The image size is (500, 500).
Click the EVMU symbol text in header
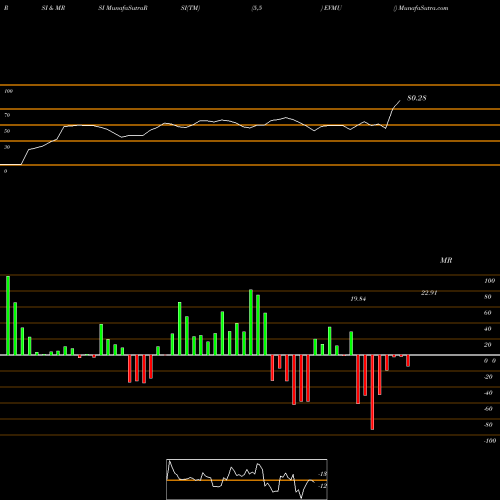coord(332,8)
